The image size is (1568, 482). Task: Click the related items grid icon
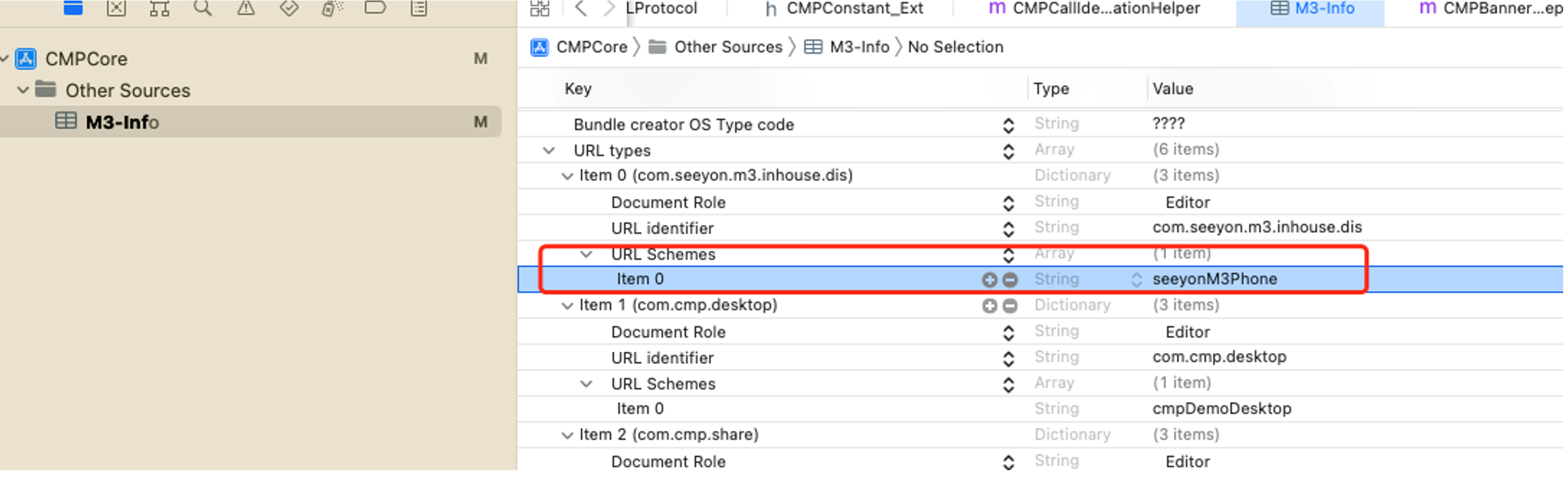(x=539, y=8)
